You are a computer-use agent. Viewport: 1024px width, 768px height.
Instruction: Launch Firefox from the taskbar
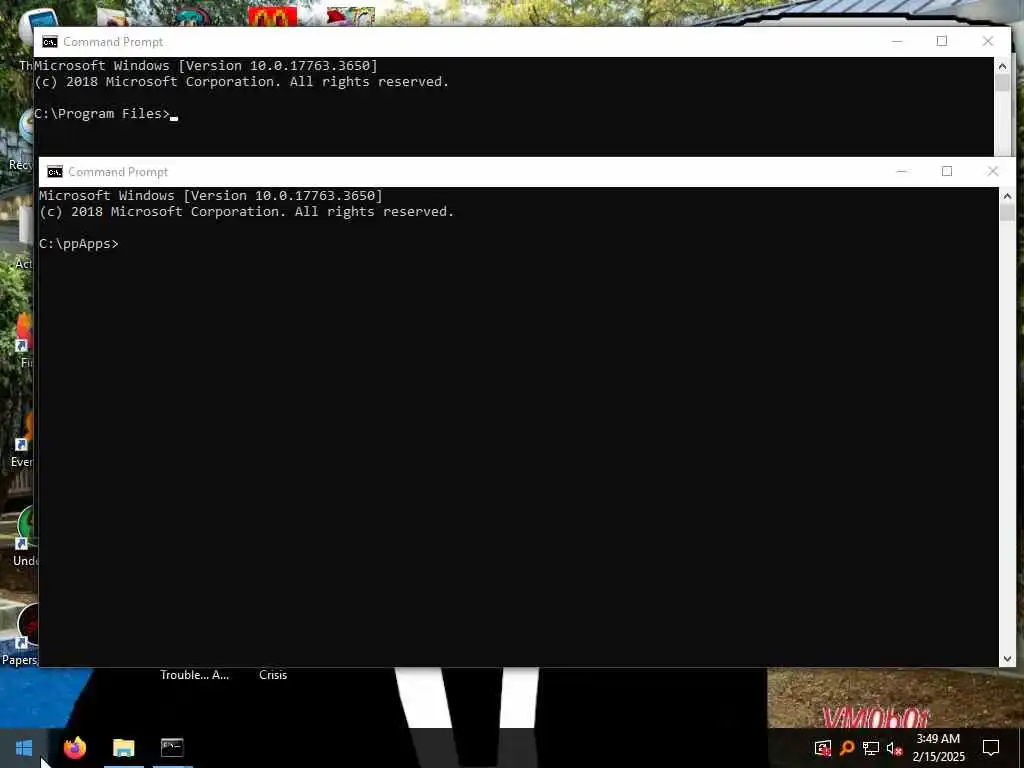point(75,747)
